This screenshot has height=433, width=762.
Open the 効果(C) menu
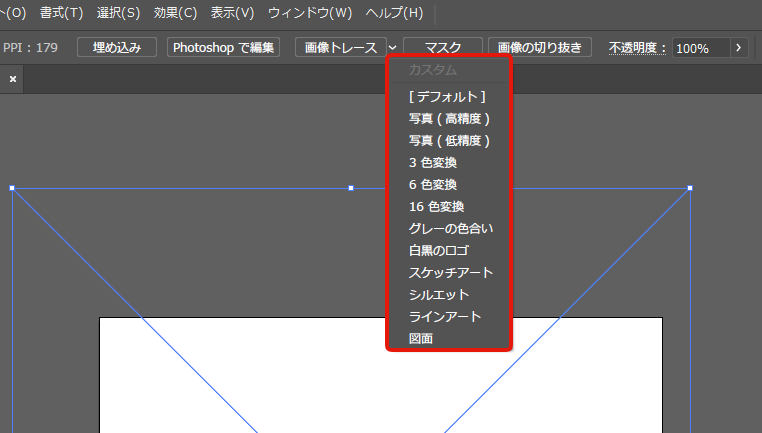[x=176, y=14]
